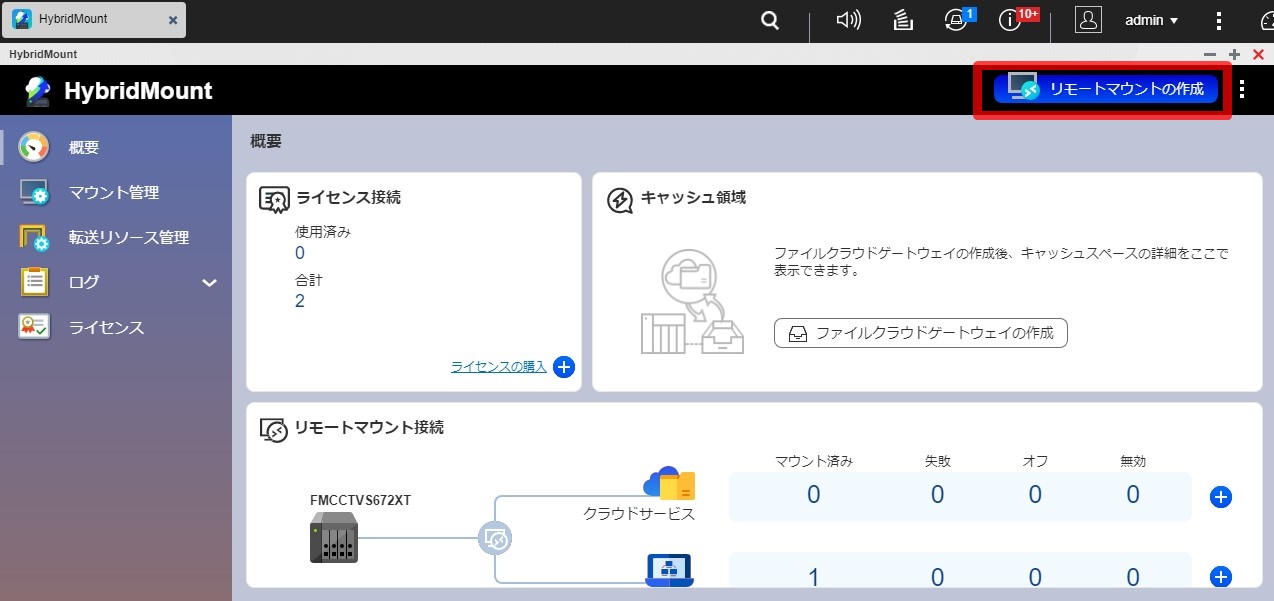The image size is (1274, 601).
Task: Open external devices icon with badge 1
Action: tap(957, 20)
